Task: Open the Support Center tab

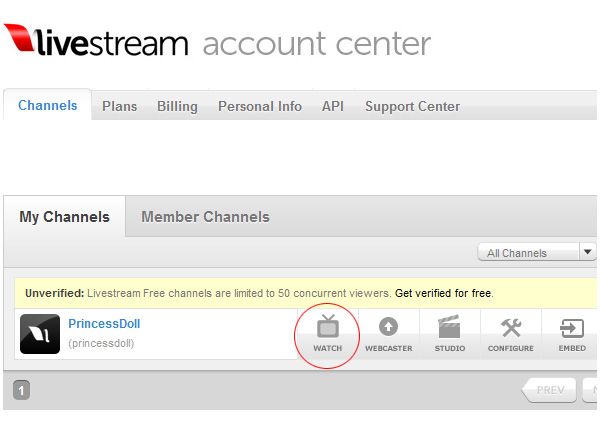Action: click(x=412, y=106)
